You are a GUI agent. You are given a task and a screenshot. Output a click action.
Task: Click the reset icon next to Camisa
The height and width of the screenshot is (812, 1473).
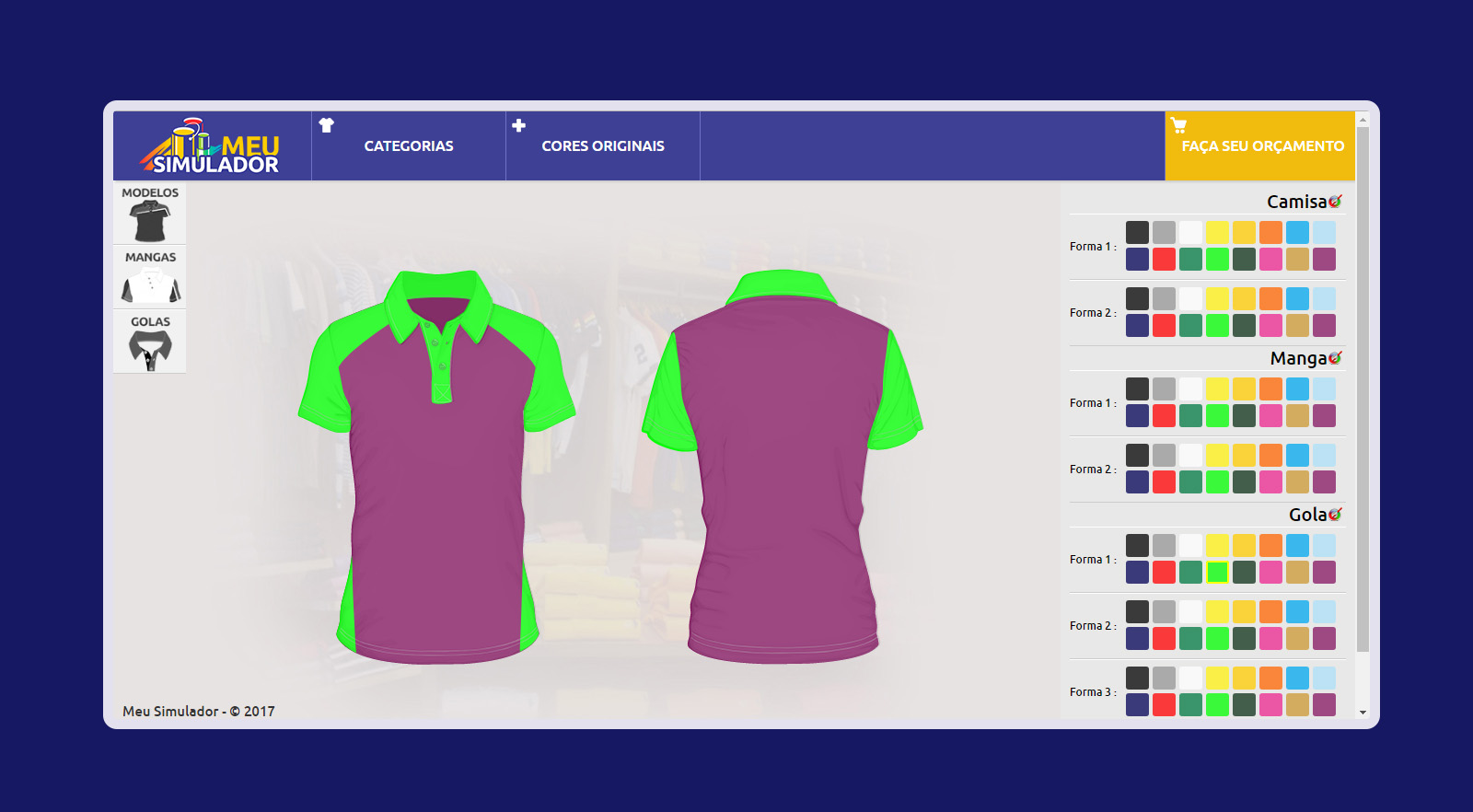1335,201
